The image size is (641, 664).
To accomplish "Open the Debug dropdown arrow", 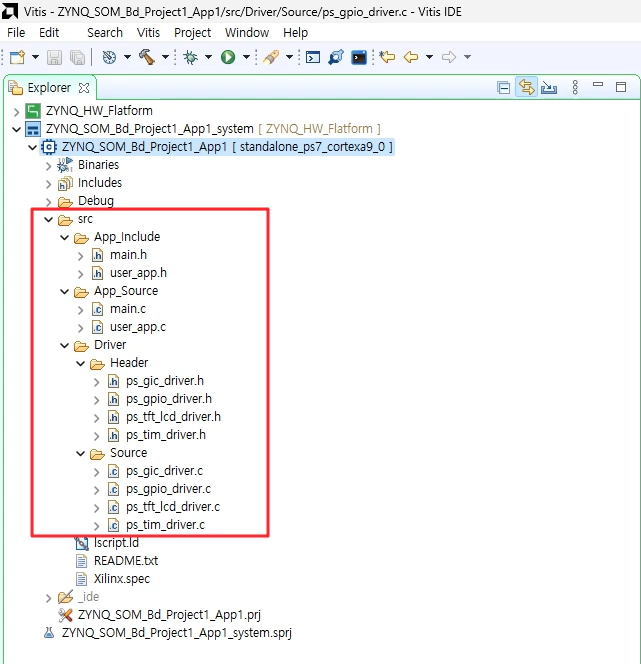I will (x=208, y=57).
